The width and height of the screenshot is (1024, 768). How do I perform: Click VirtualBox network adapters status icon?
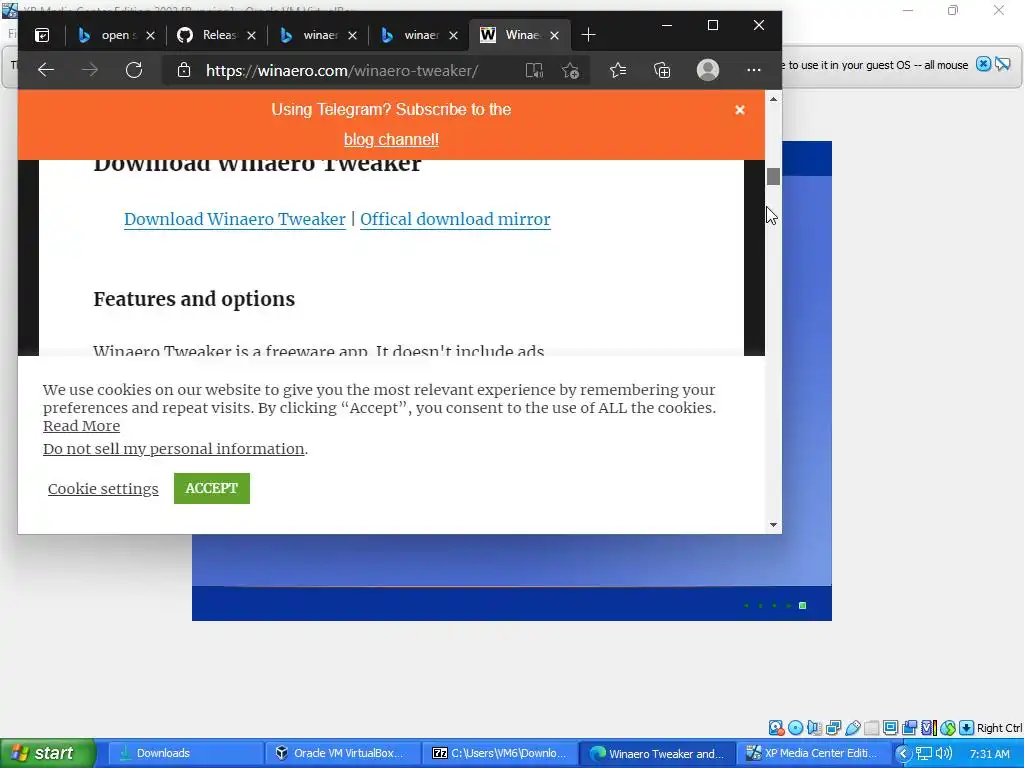coord(833,728)
